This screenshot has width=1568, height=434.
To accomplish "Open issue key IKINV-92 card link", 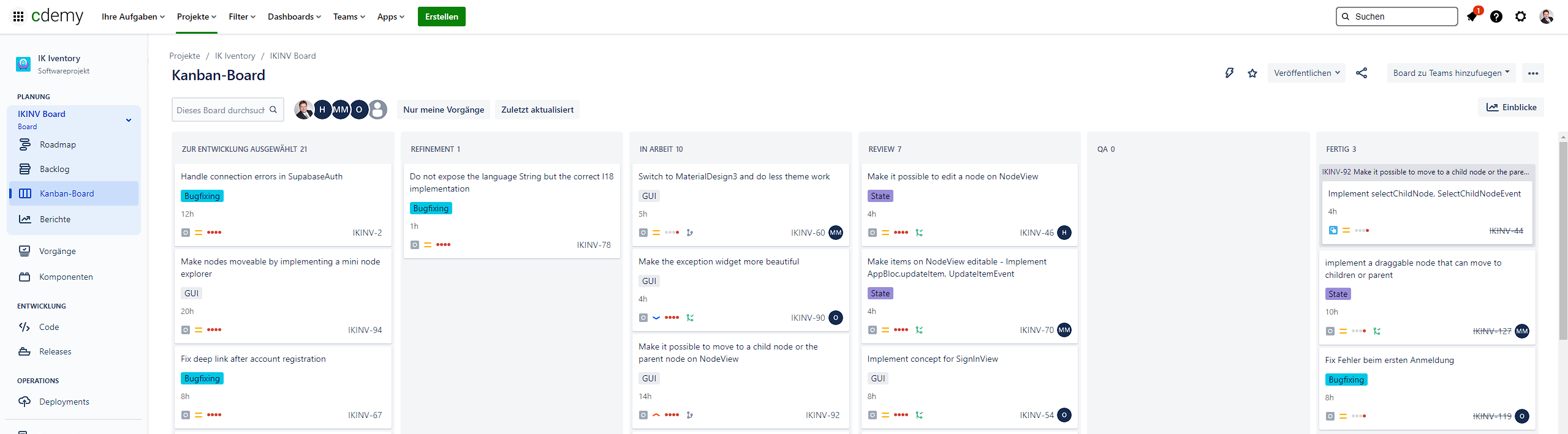I will tap(823, 415).
